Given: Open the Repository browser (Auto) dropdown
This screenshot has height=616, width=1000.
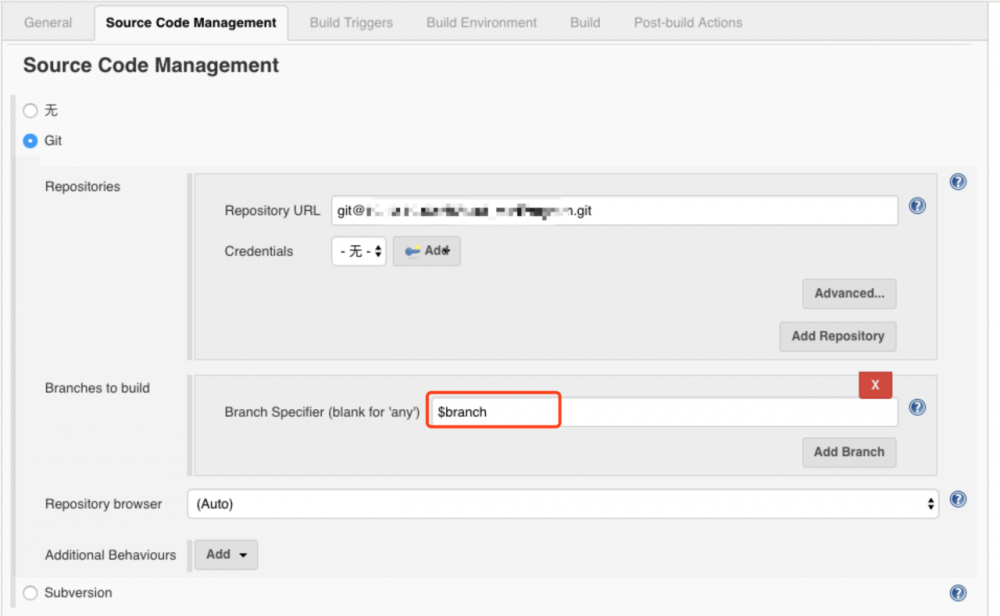Looking at the screenshot, I should tap(562, 504).
